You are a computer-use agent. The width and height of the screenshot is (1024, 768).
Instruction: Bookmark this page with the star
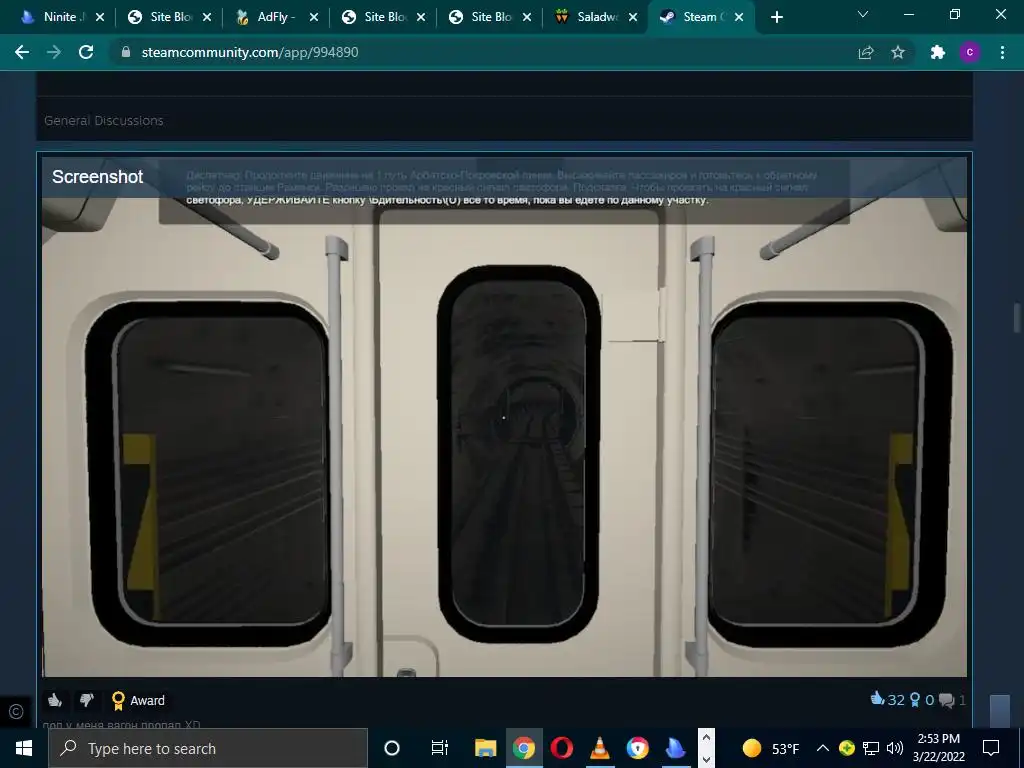coord(898,52)
